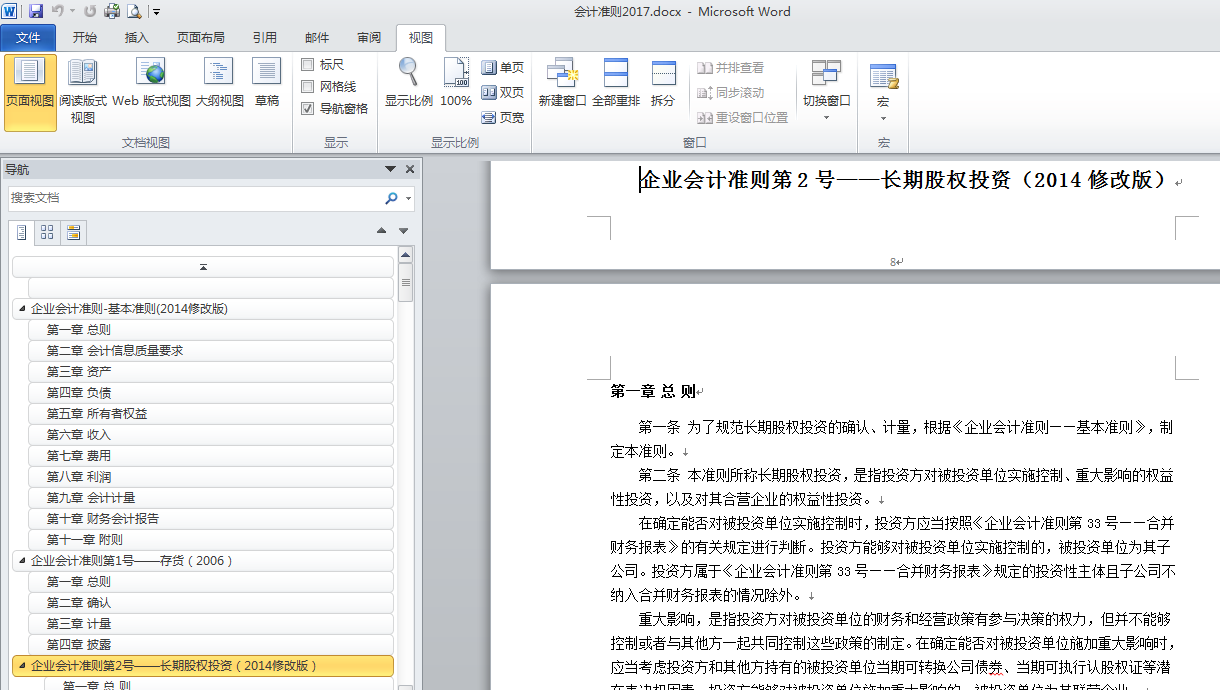Open a New Window (新建窗口)
Viewport: 1220px width, 690px height.
562,84
